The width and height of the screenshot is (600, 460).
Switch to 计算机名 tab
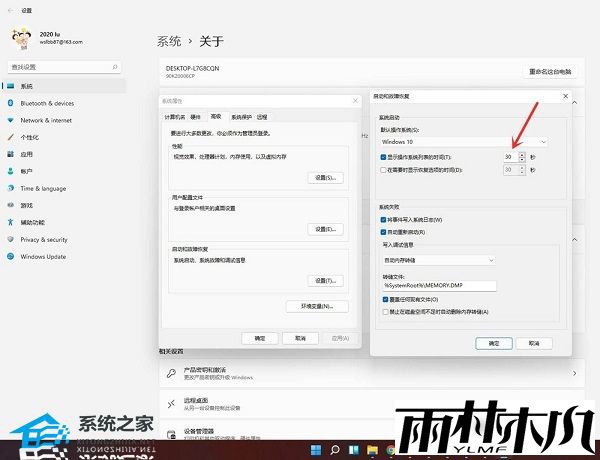click(x=175, y=117)
